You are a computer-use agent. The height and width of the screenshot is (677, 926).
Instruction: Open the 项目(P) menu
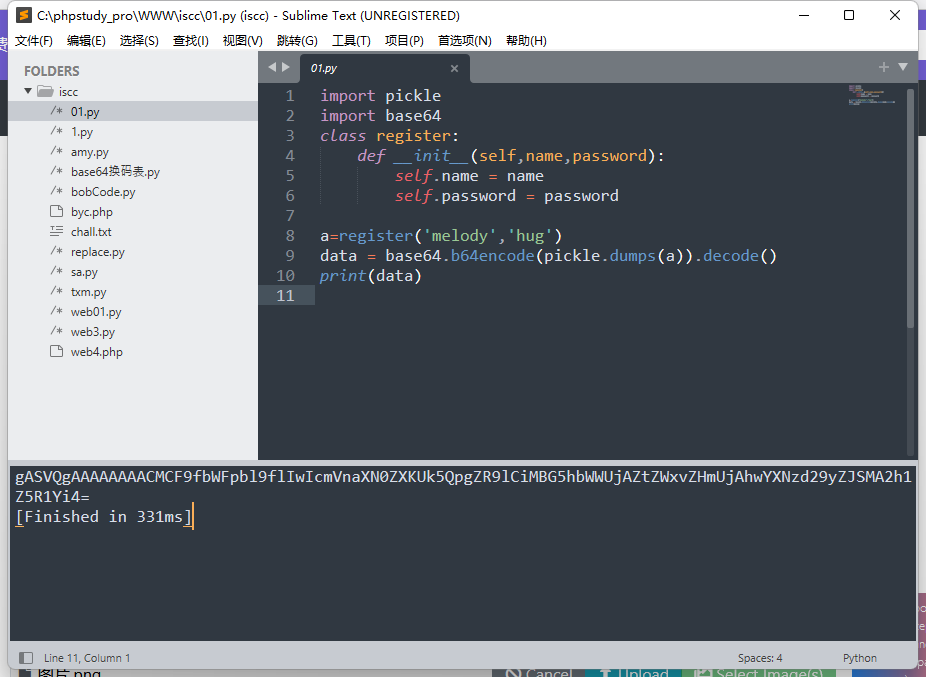pos(405,41)
